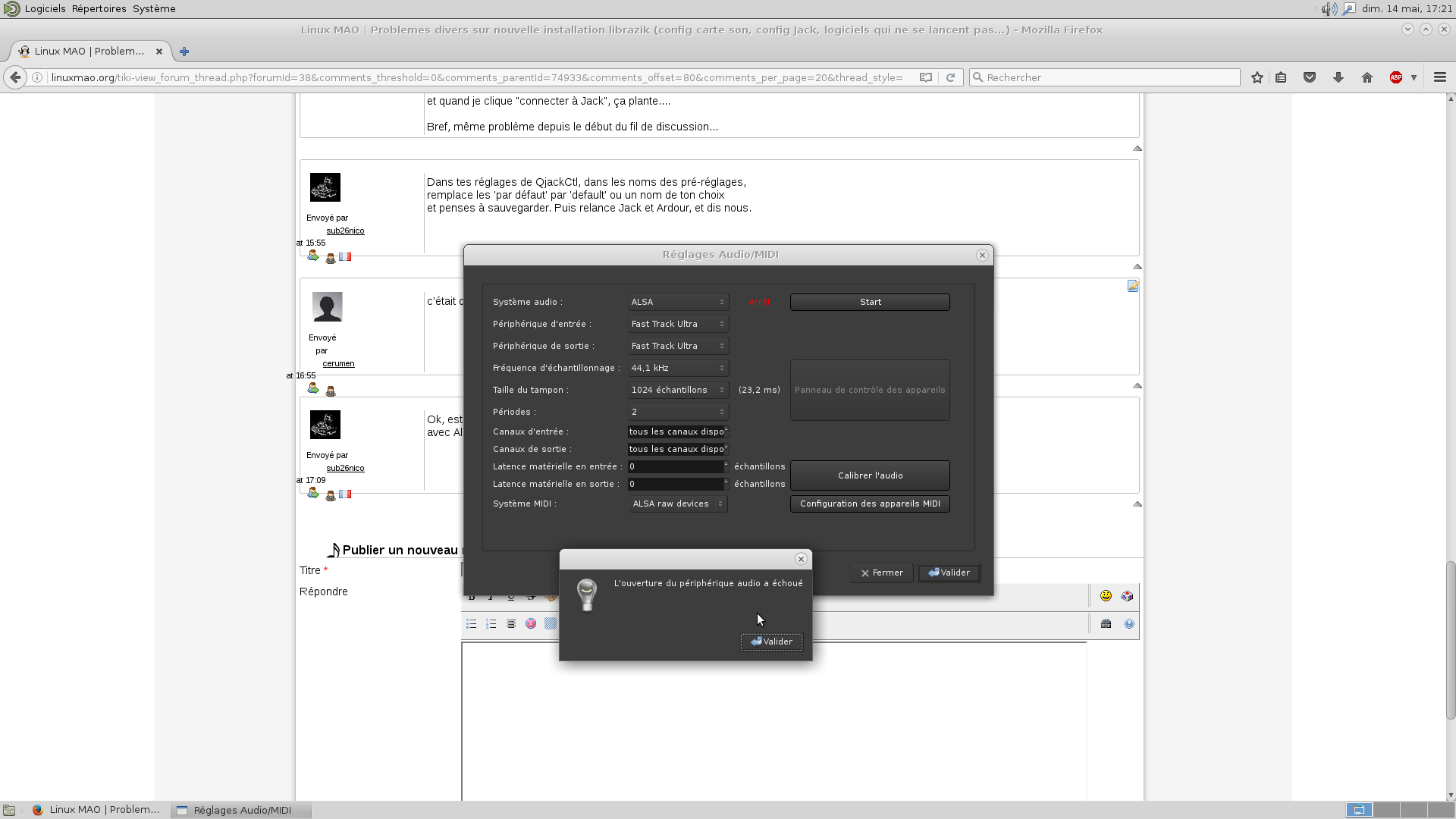
Task: Open the Firefox hamburger menu
Action: coord(1440,77)
